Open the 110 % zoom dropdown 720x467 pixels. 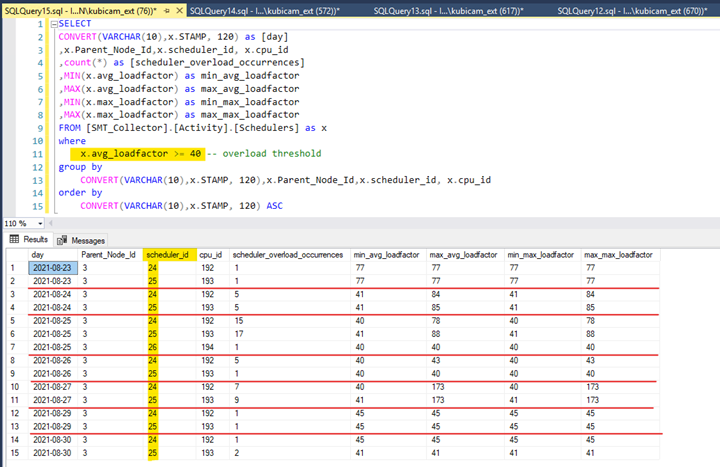pos(40,224)
